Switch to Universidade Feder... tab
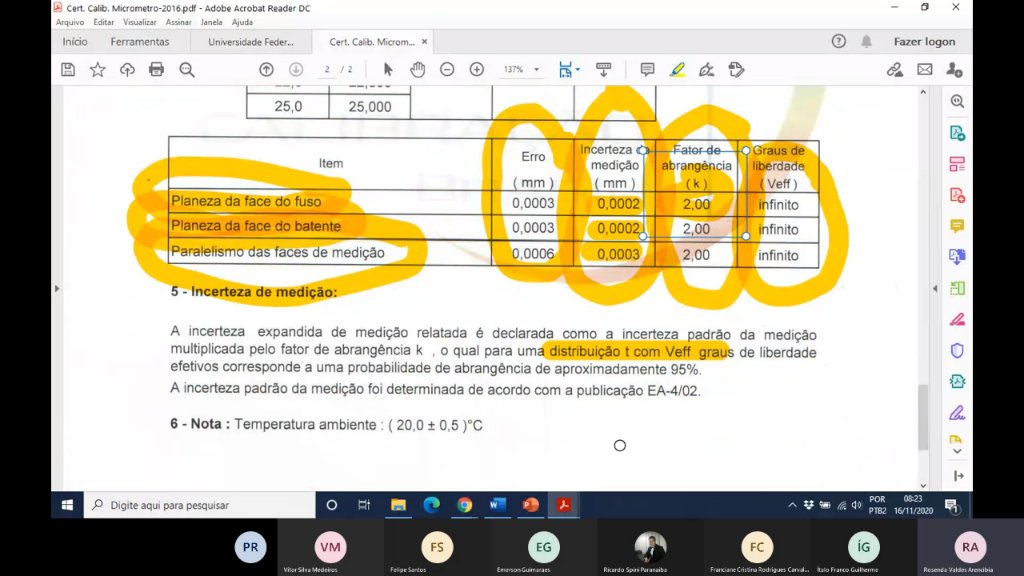 (x=251, y=42)
